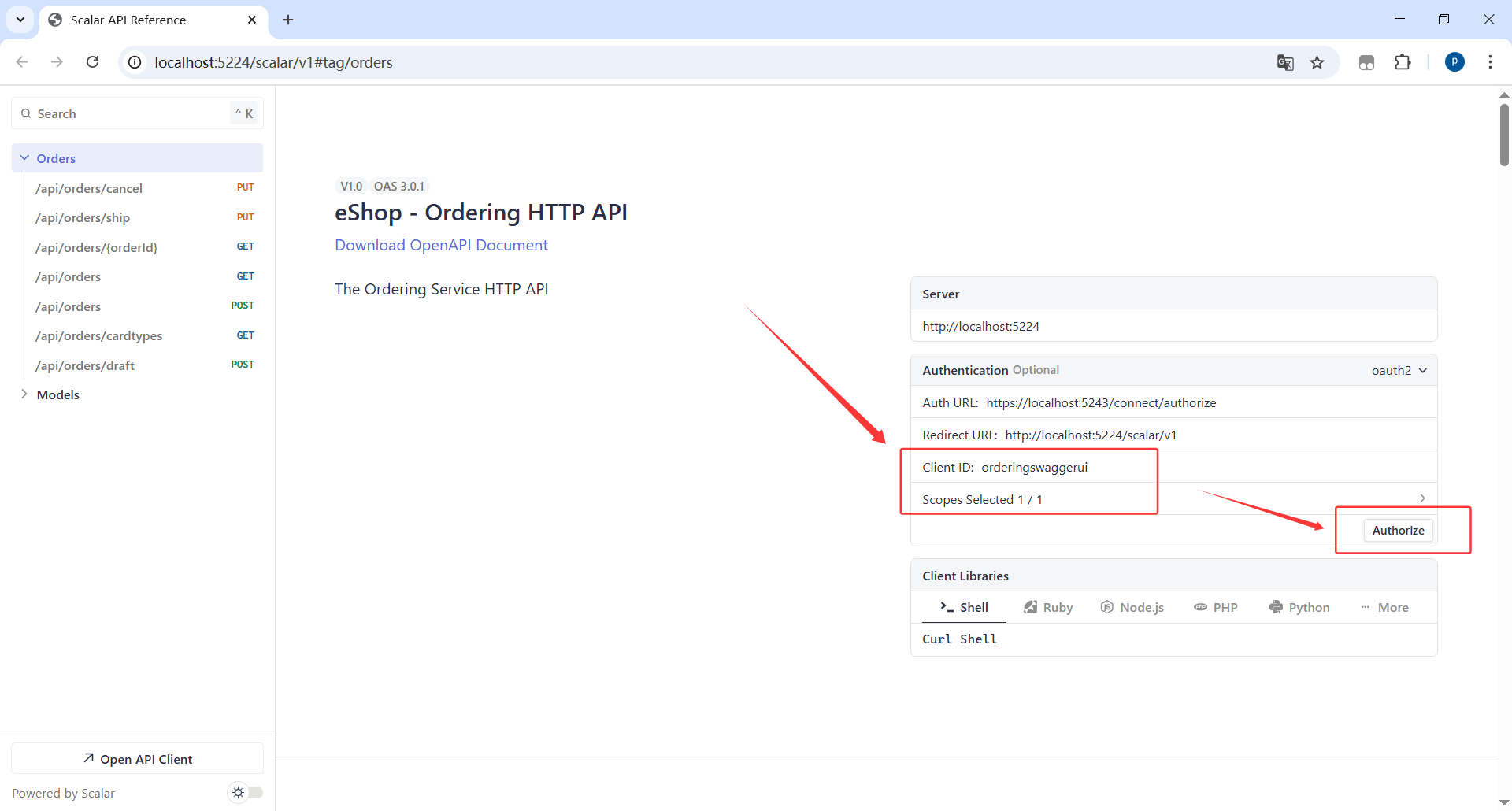Open the More client libraries menu
Image resolution: width=1512 pixels, height=811 pixels.
click(1384, 607)
